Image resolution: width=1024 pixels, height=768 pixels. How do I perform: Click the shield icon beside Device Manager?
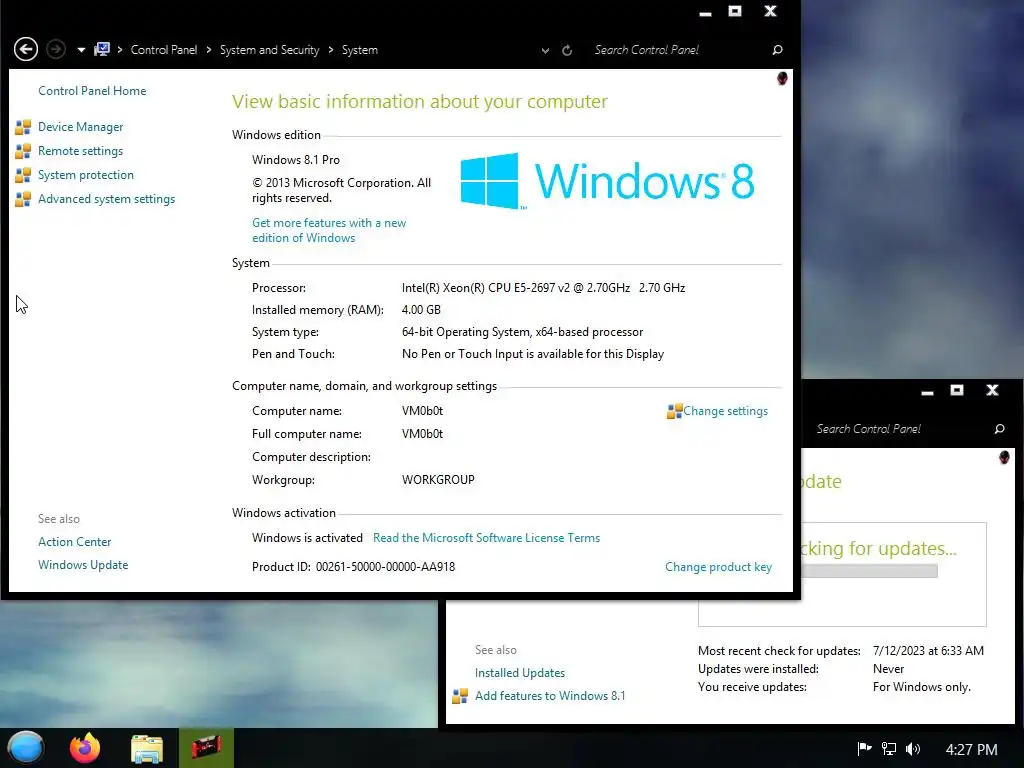tap(23, 127)
